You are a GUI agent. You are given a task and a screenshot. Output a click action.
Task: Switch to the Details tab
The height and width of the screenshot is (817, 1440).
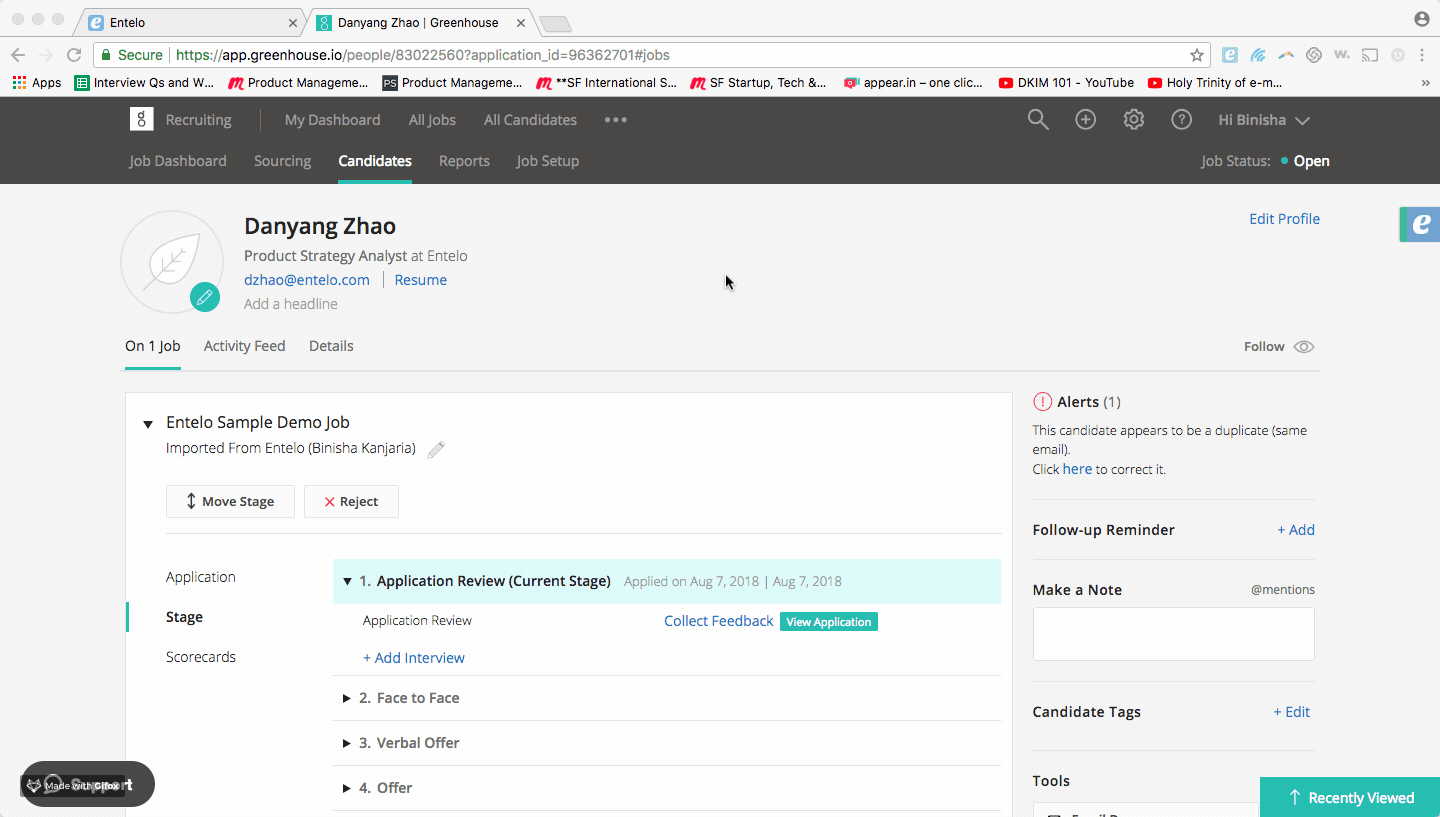(x=331, y=346)
